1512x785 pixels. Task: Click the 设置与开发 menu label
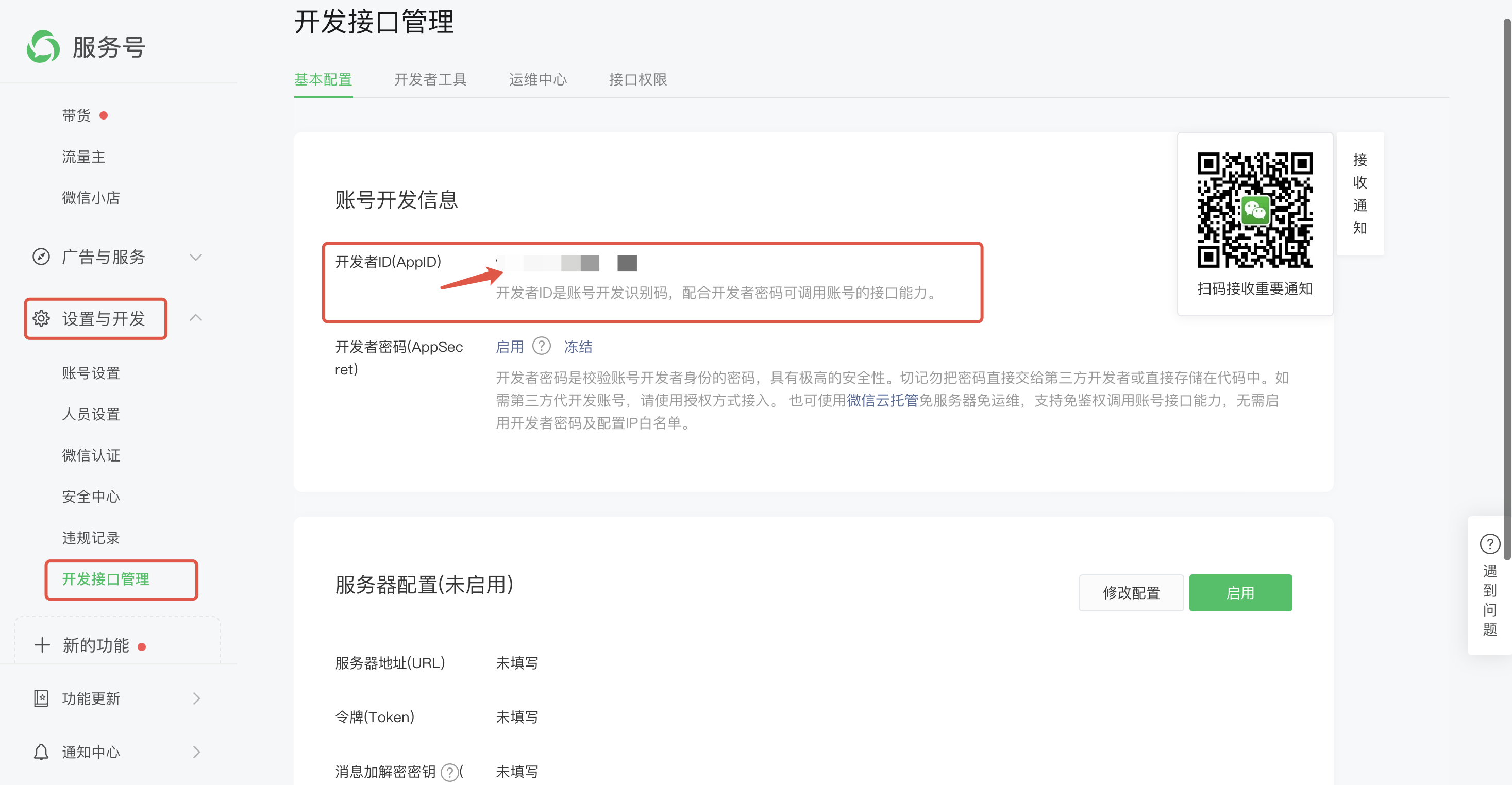coord(103,318)
